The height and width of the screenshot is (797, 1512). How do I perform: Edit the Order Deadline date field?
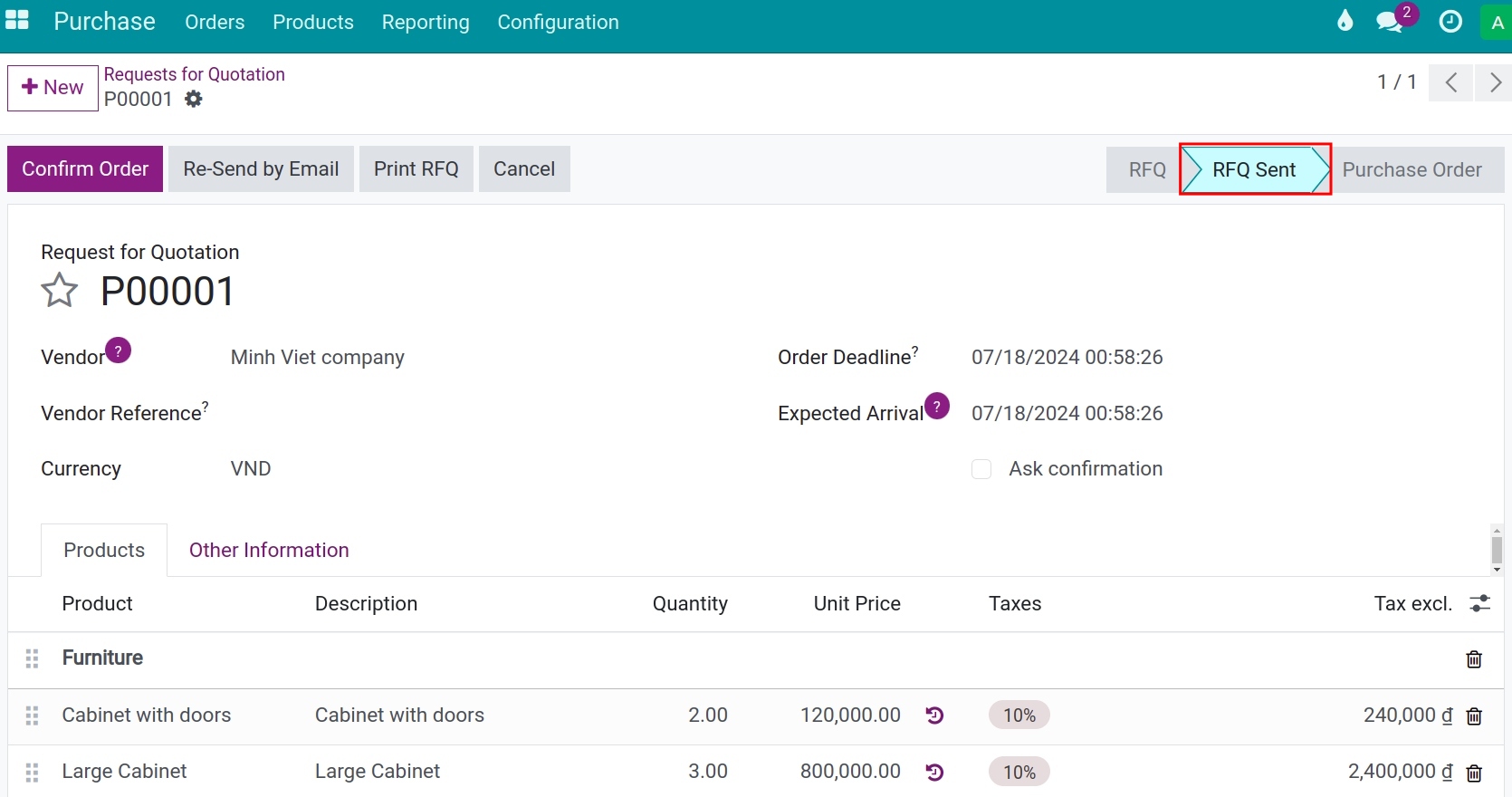pyautogui.click(x=1067, y=357)
